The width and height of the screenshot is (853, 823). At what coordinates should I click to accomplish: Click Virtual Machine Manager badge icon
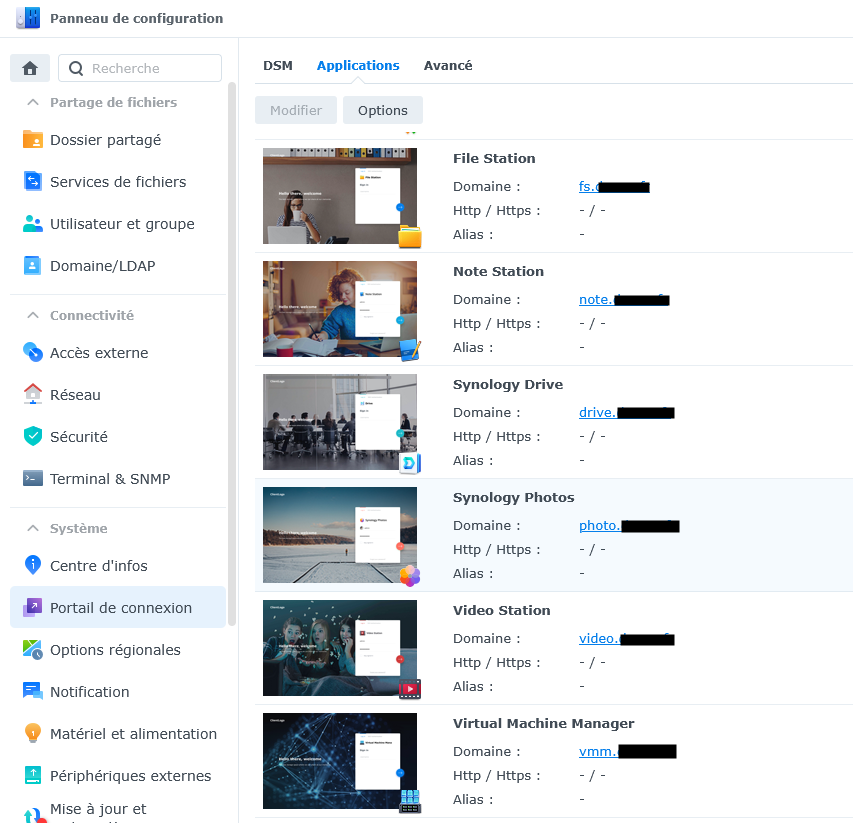pyautogui.click(x=410, y=802)
